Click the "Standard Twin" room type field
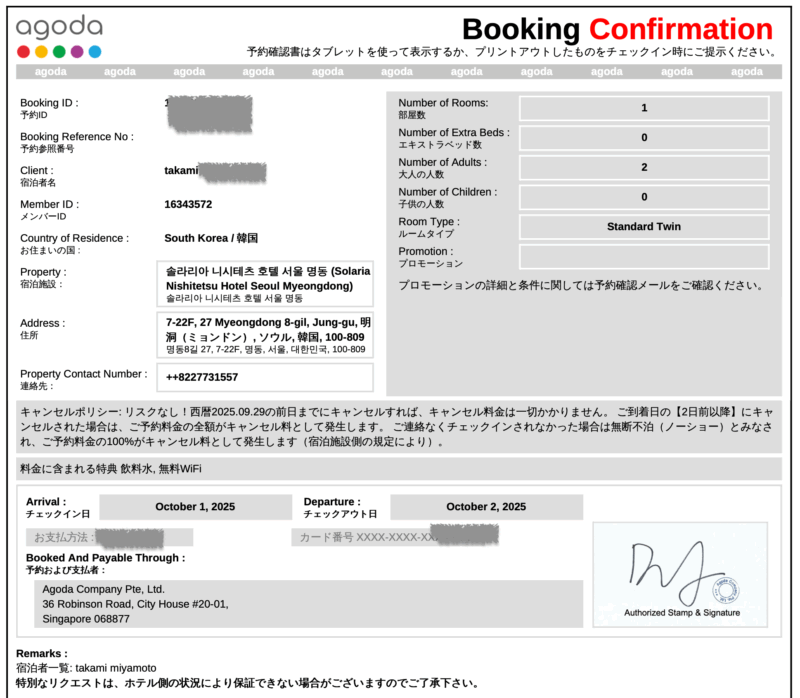 click(x=644, y=227)
